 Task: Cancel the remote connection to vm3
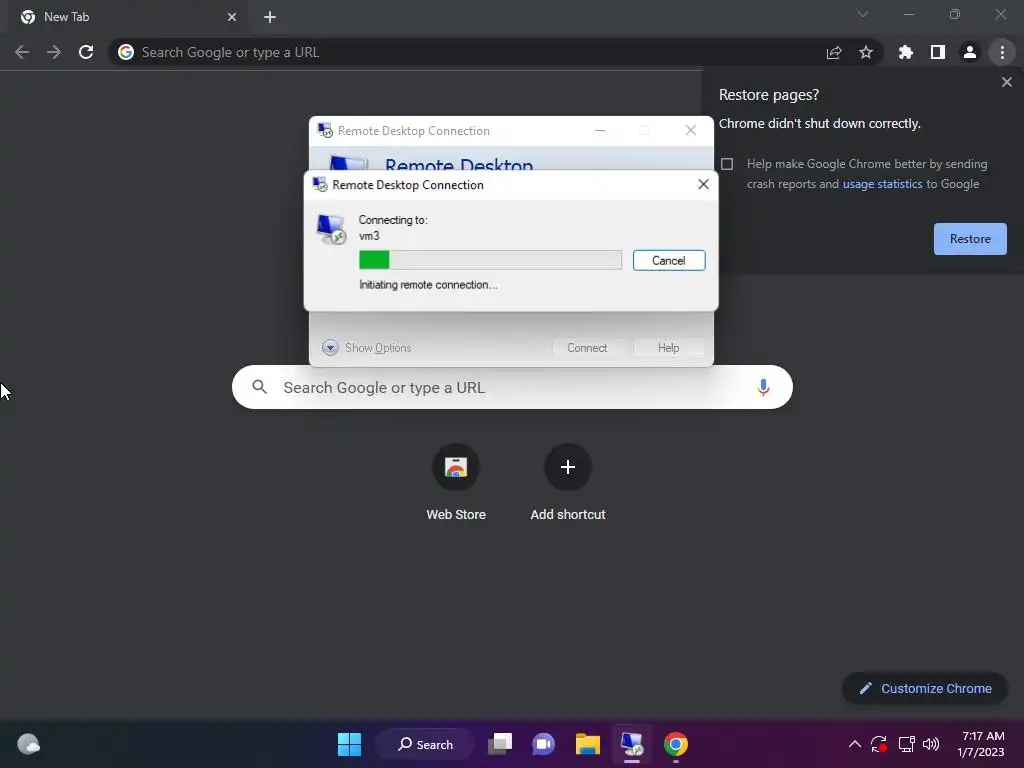[669, 261]
